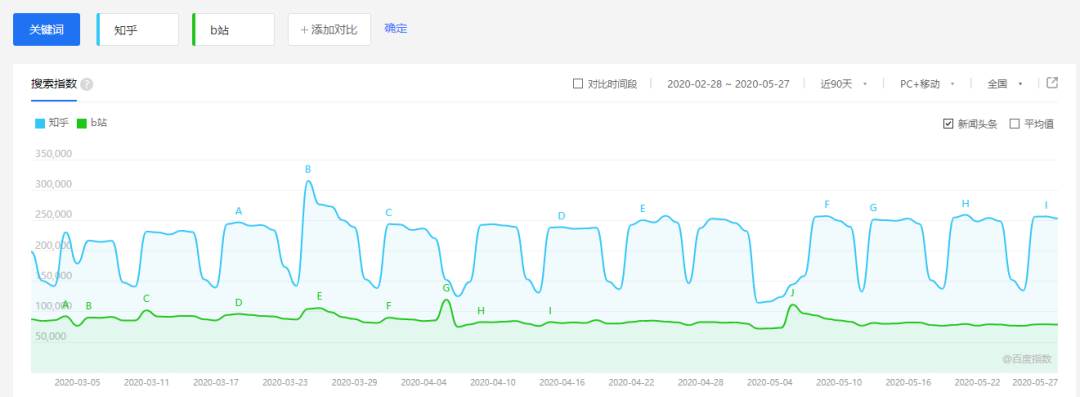Click green news marker E on b站 line
The image size is (1080, 397).
[320, 296]
